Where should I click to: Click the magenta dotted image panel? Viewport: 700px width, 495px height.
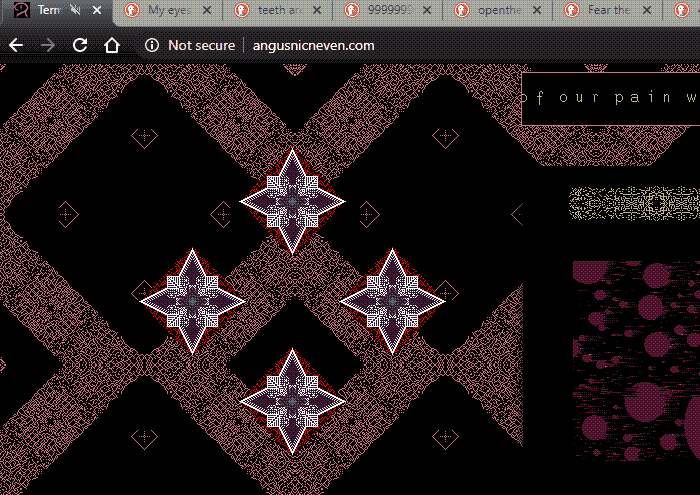tap(636, 360)
